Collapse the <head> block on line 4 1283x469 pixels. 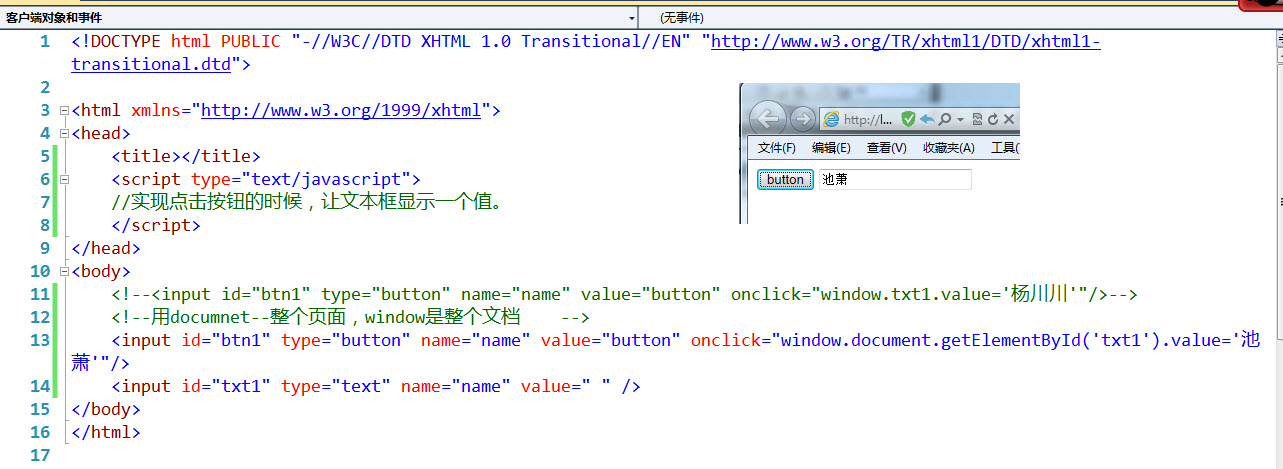(64, 133)
